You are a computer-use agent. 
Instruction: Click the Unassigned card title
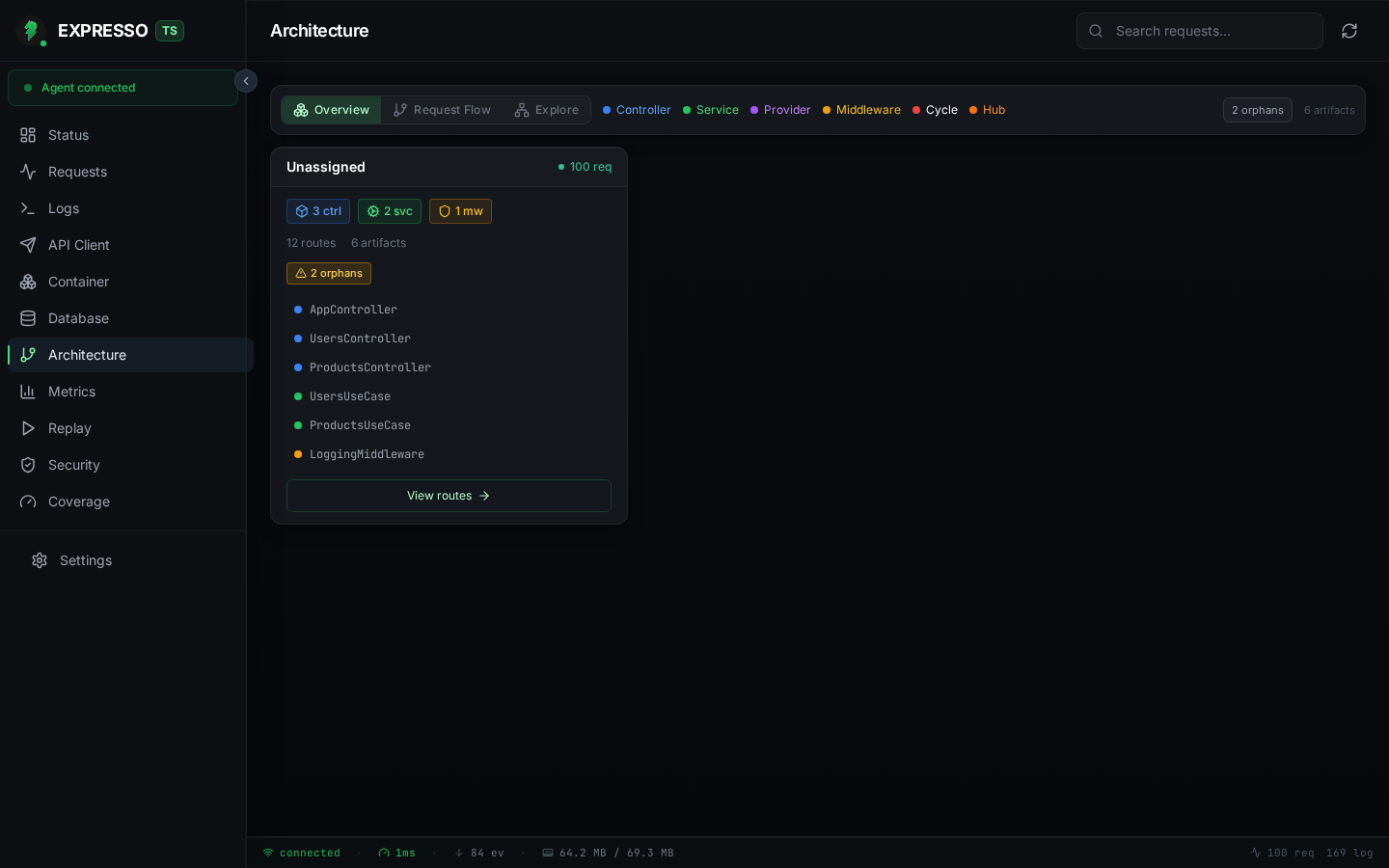pyautogui.click(x=326, y=167)
